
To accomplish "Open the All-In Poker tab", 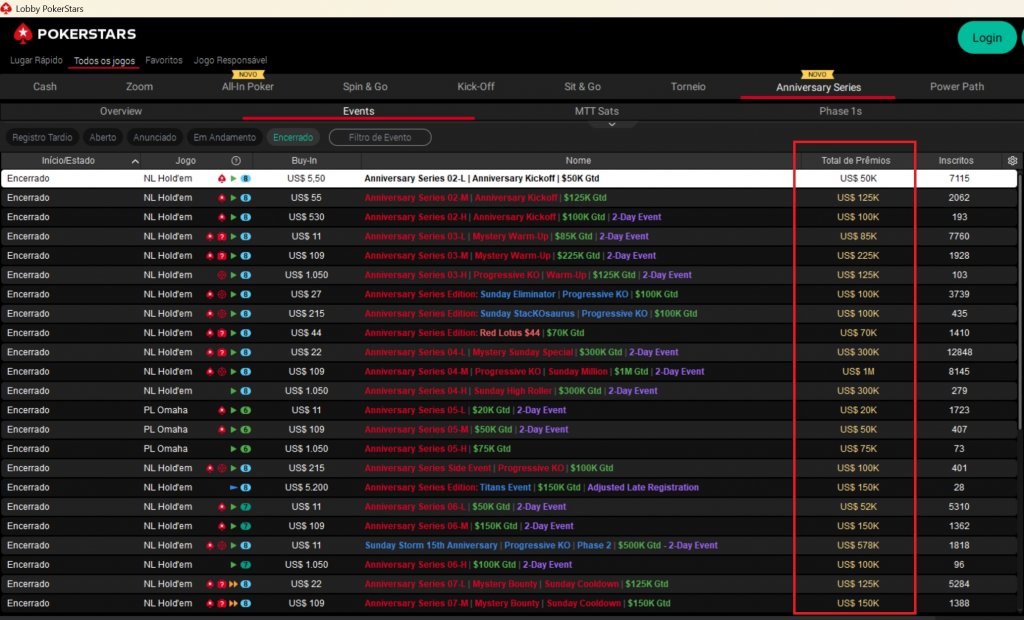I will [248, 86].
